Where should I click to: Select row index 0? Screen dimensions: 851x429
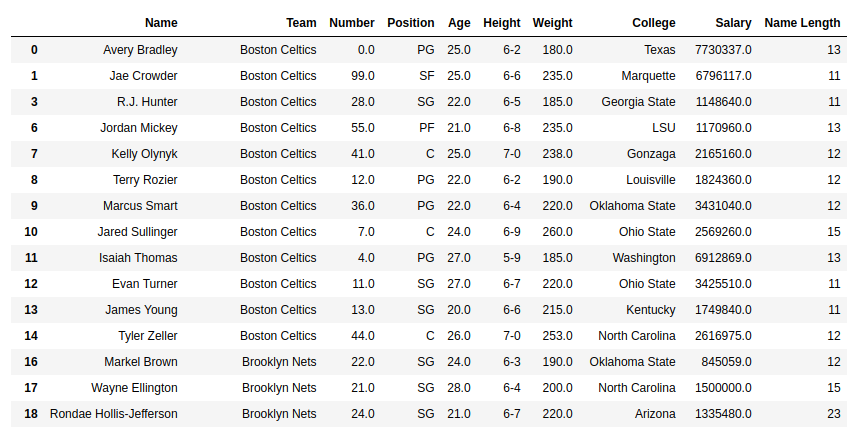click(34, 50)
